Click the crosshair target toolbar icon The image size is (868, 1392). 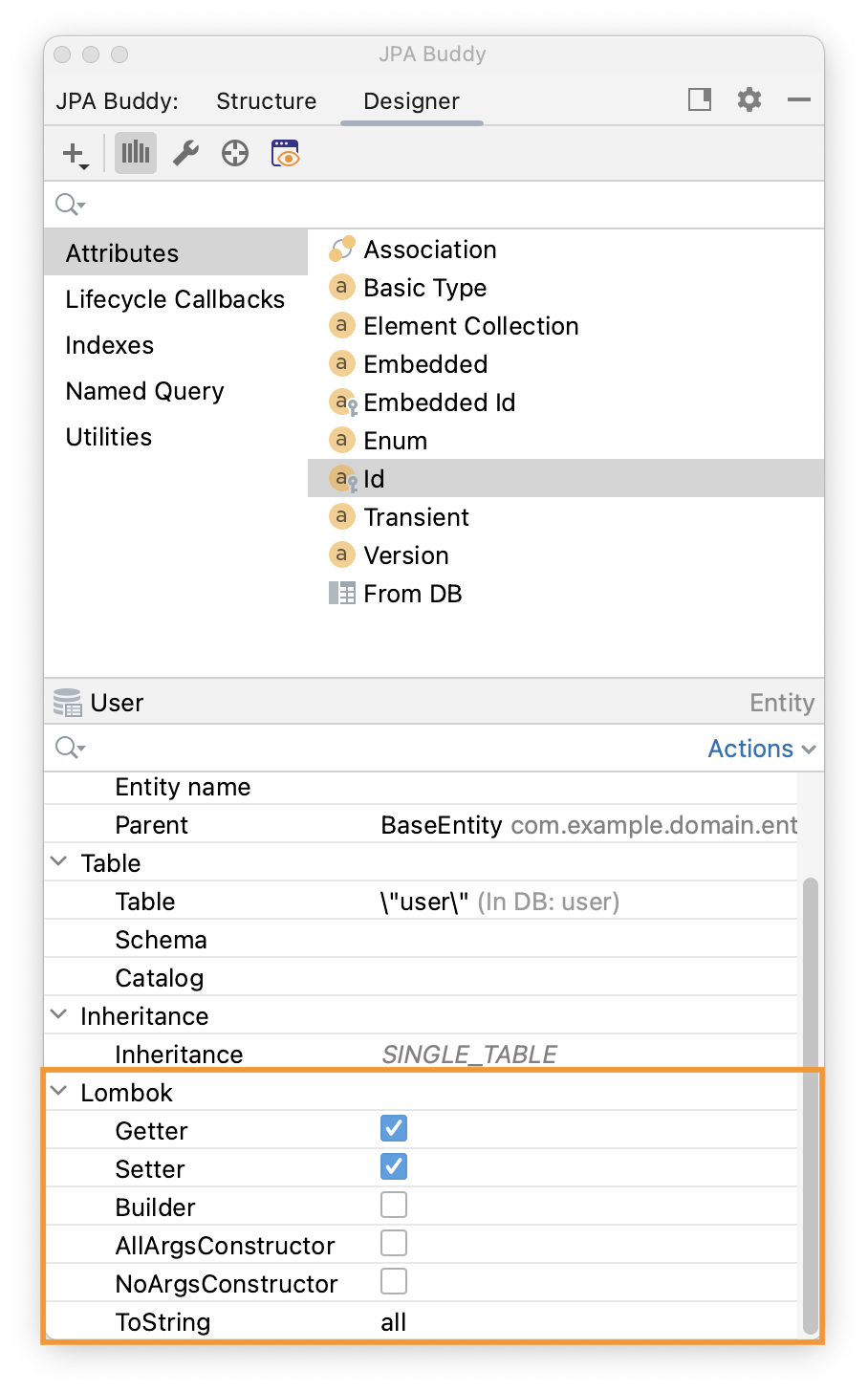pos(234,153)
